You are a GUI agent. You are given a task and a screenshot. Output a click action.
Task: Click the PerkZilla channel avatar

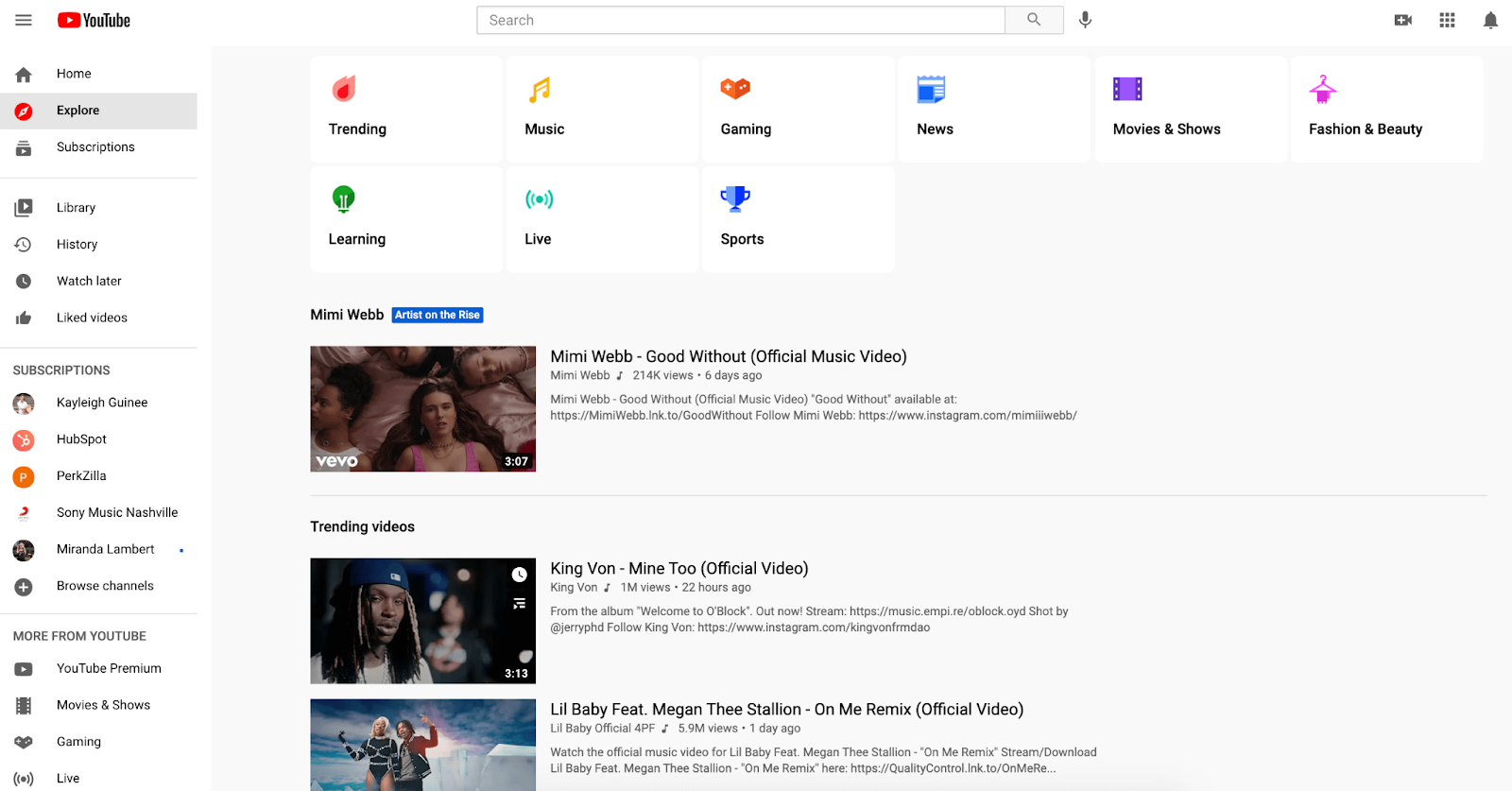[x=24, y=477]
